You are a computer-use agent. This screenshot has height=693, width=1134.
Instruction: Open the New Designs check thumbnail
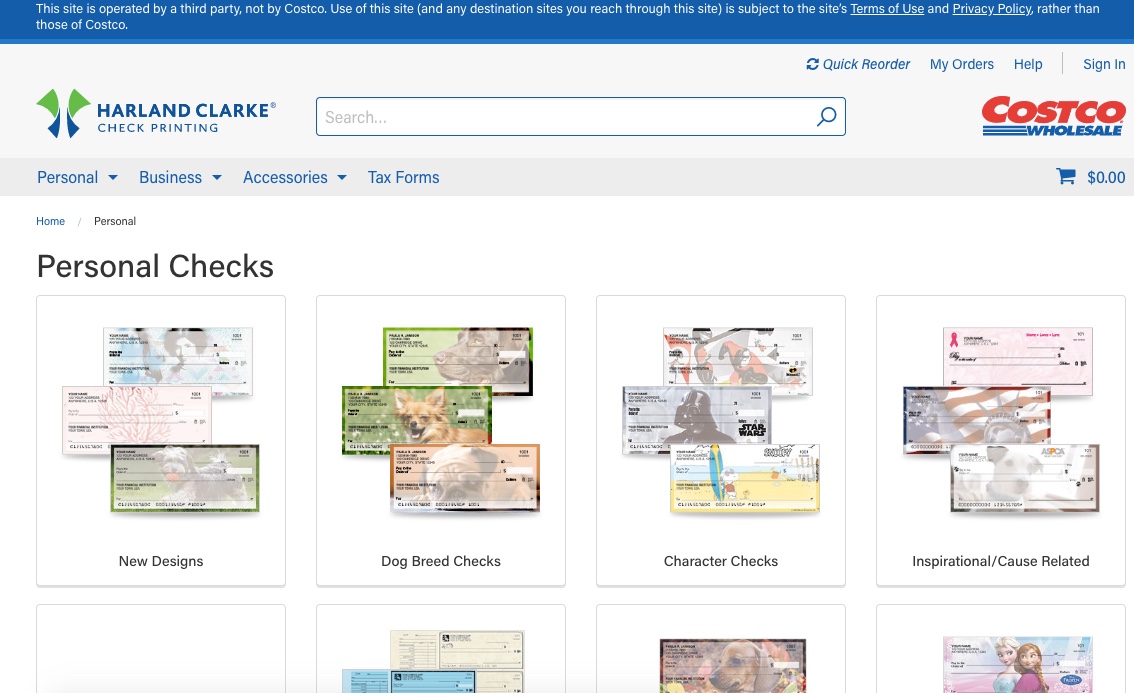point(161,420)
